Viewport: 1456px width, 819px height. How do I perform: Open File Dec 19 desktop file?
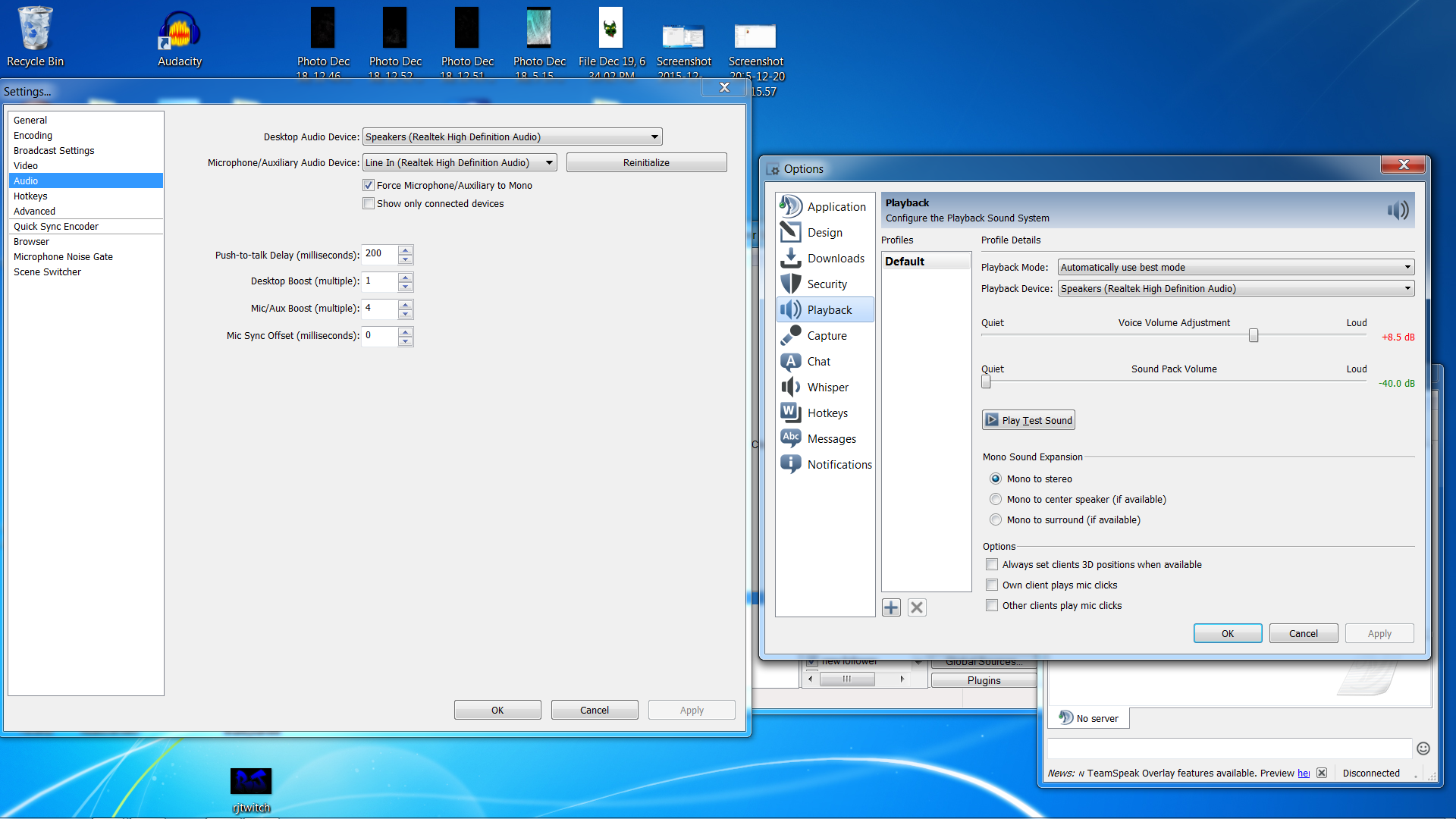611,42
